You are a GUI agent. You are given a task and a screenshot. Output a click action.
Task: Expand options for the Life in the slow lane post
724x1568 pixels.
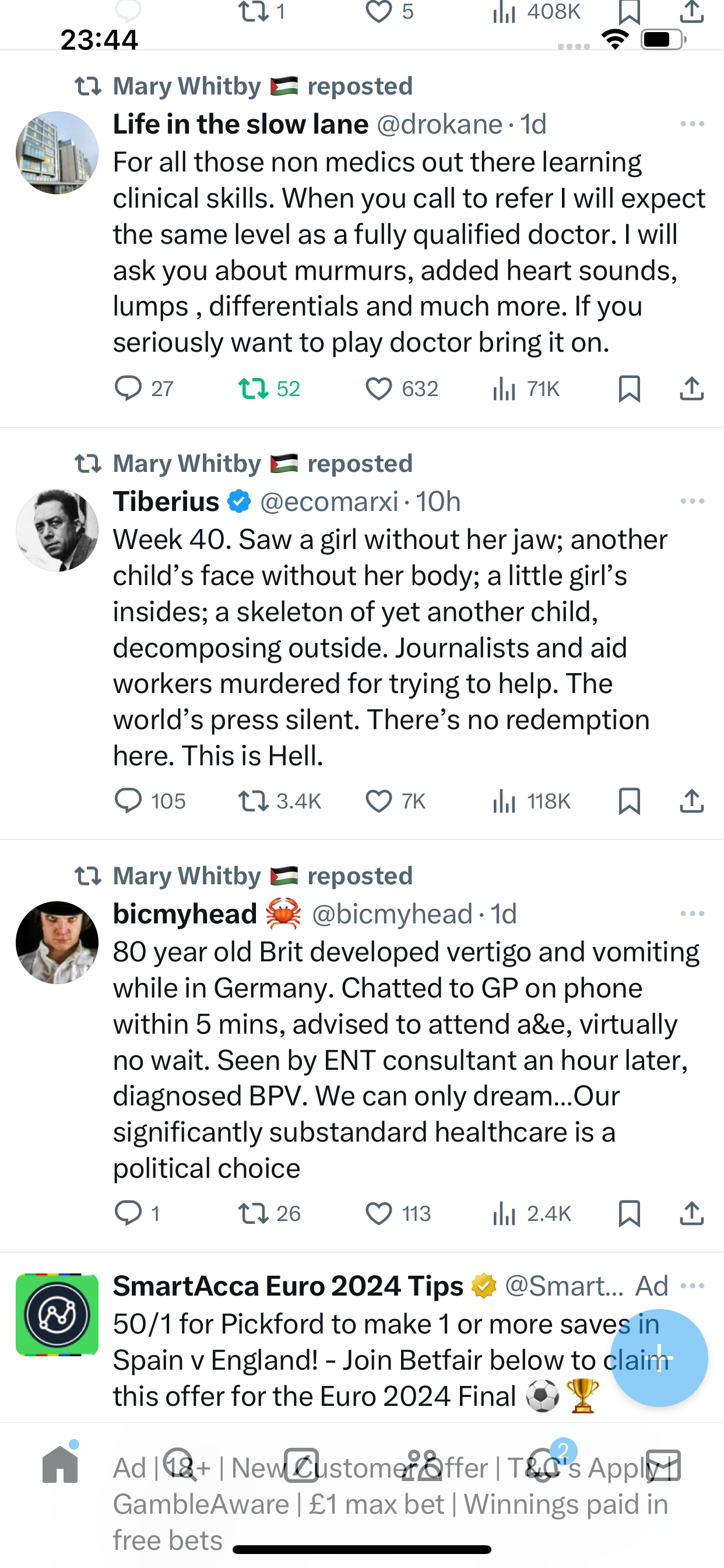point(692,124)
